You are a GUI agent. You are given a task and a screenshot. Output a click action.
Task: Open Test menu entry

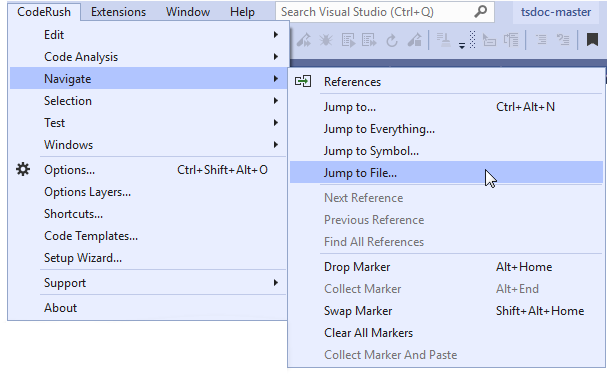tap(149, 123)
